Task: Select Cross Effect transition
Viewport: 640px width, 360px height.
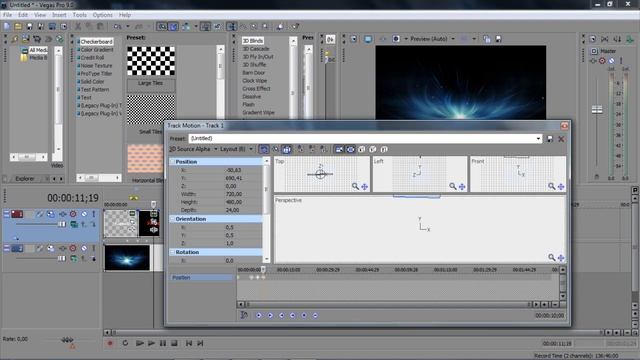Action: [x=256, y=89]
